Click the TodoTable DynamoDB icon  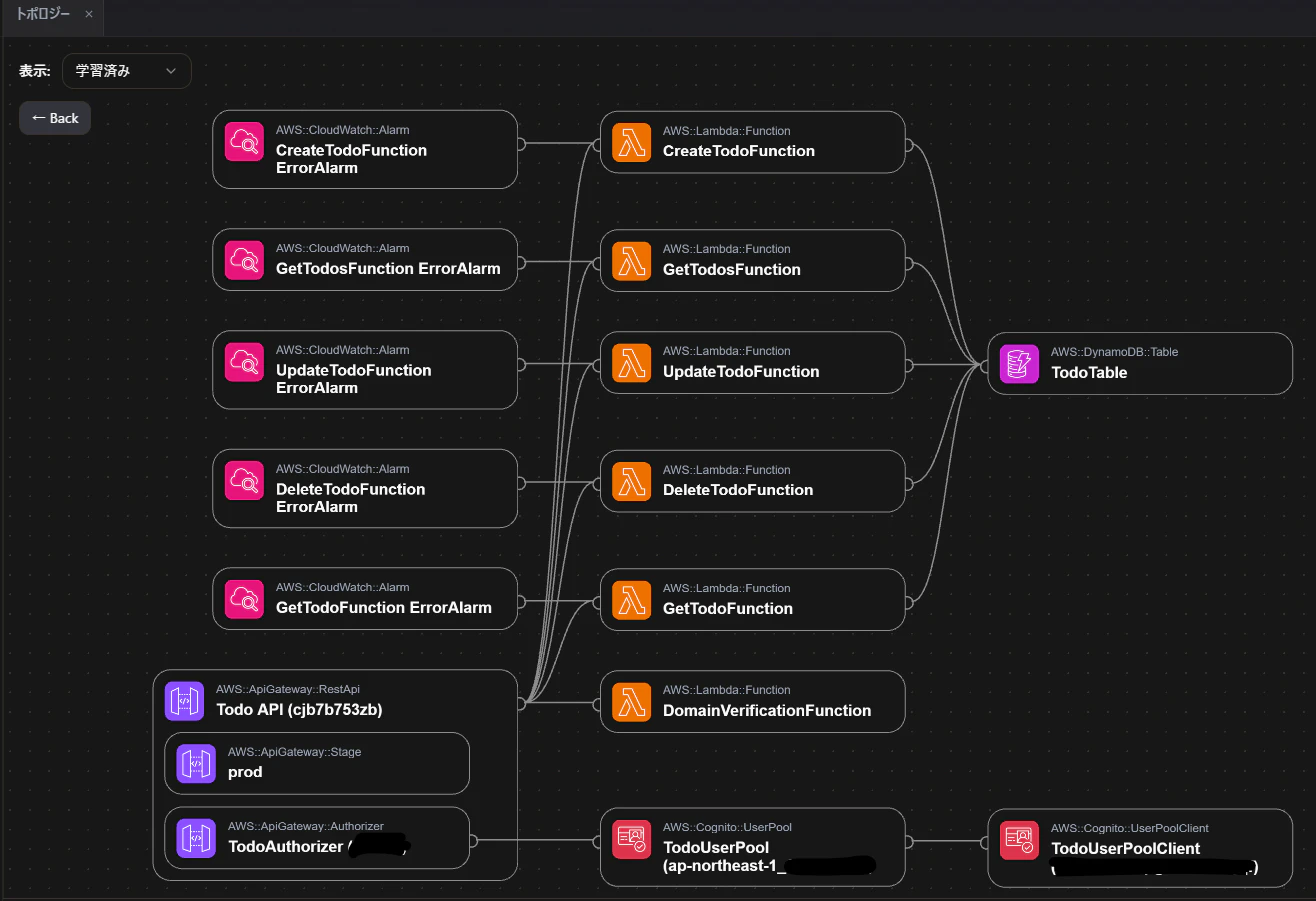point(1019,364)
